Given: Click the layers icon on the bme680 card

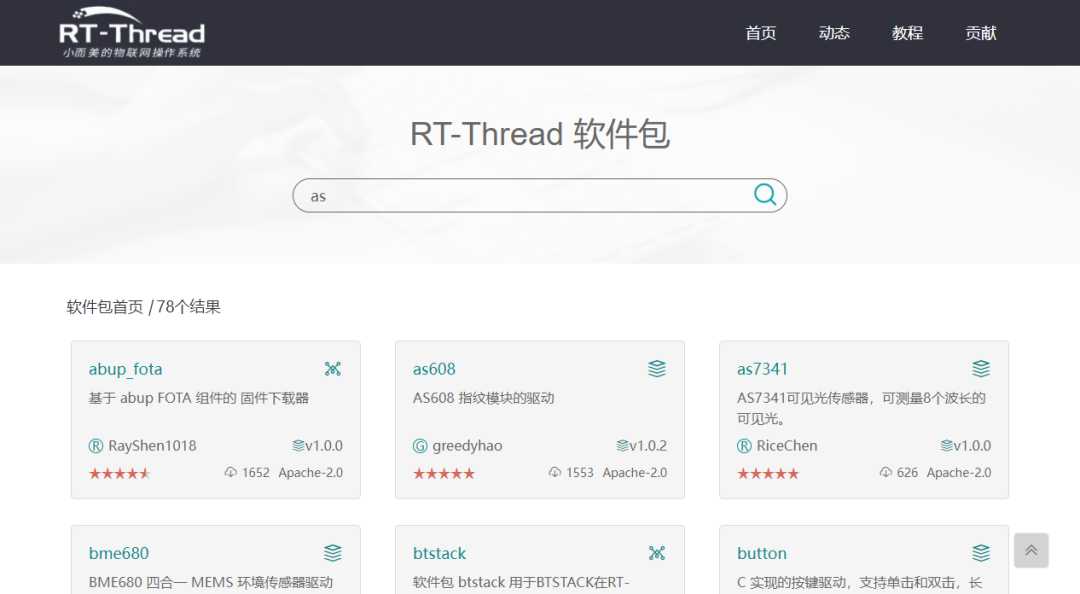Looking at the screenshot, I should (333, 552).
